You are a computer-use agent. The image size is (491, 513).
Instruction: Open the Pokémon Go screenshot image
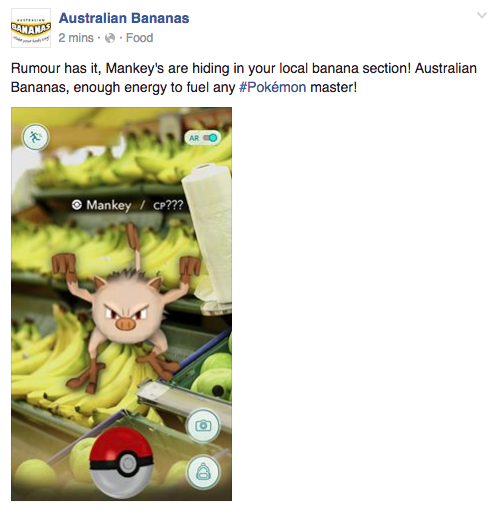coord(121,304)
